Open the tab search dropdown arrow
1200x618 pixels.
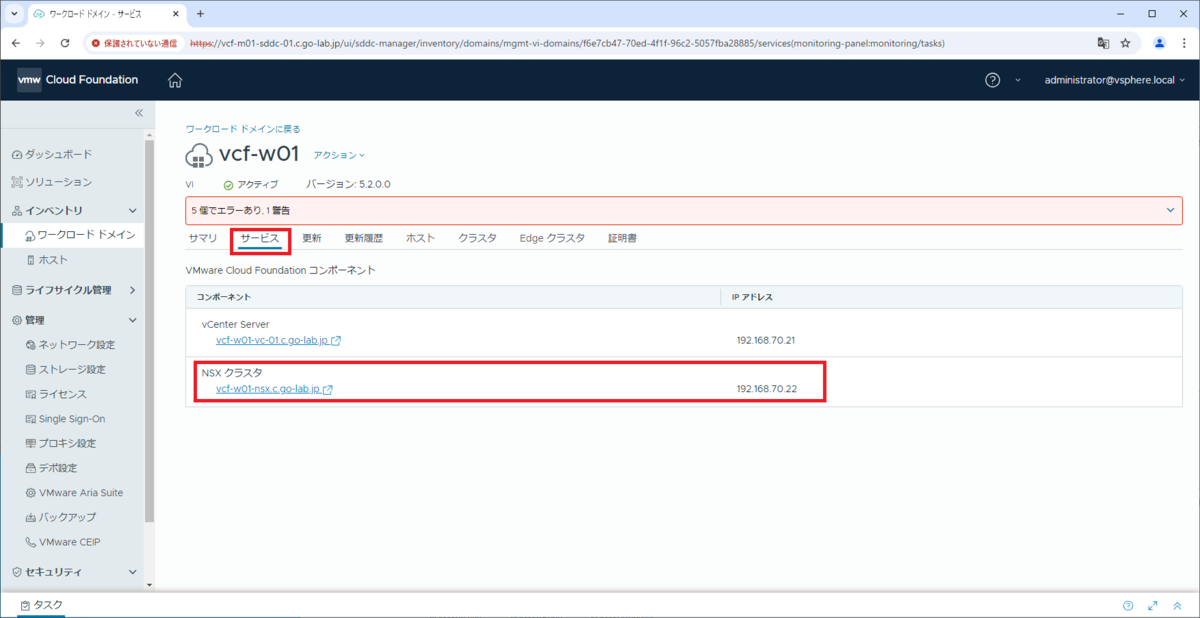coord(14,14)
